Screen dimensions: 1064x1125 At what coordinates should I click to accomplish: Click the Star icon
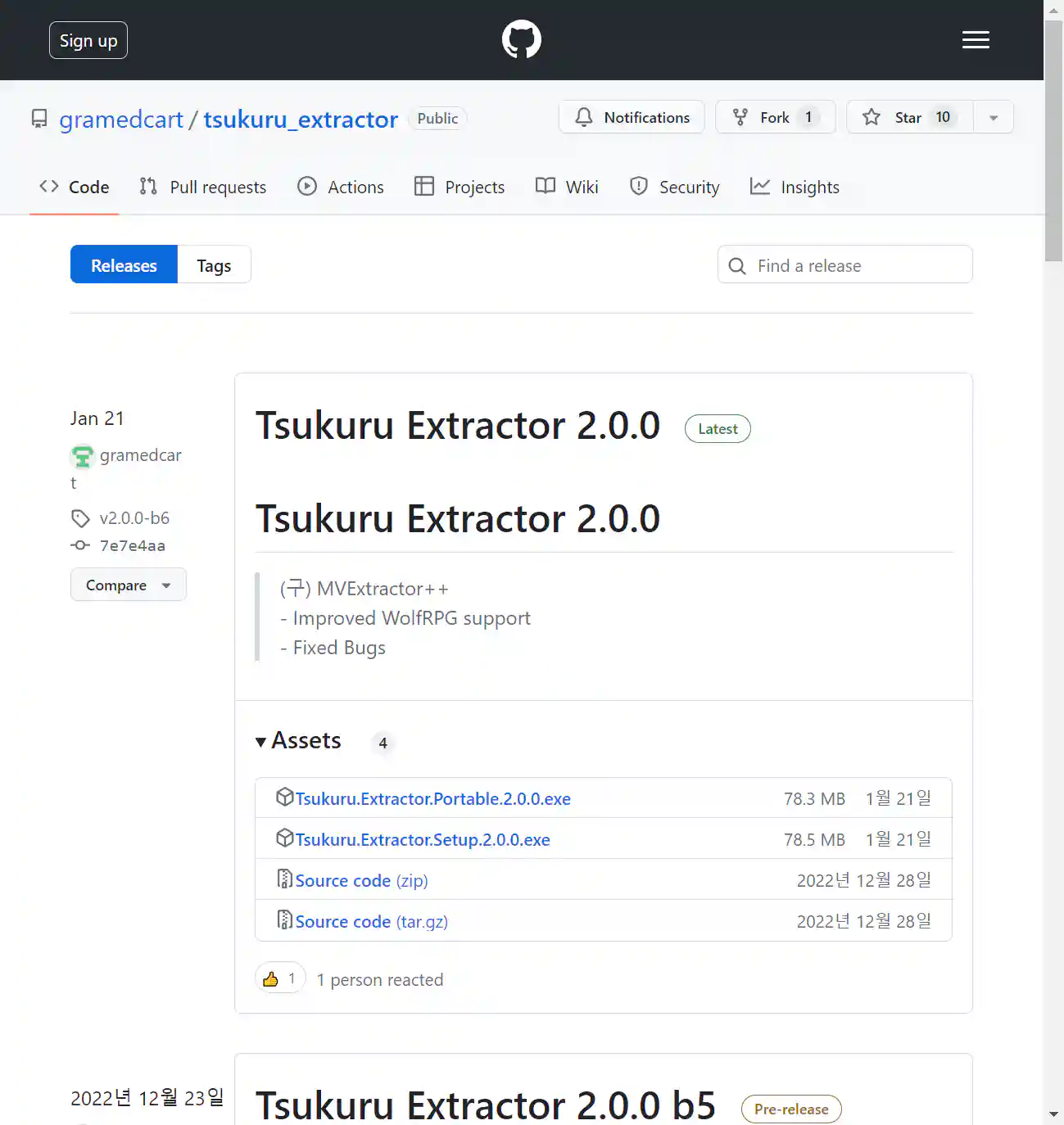[872, 117]
